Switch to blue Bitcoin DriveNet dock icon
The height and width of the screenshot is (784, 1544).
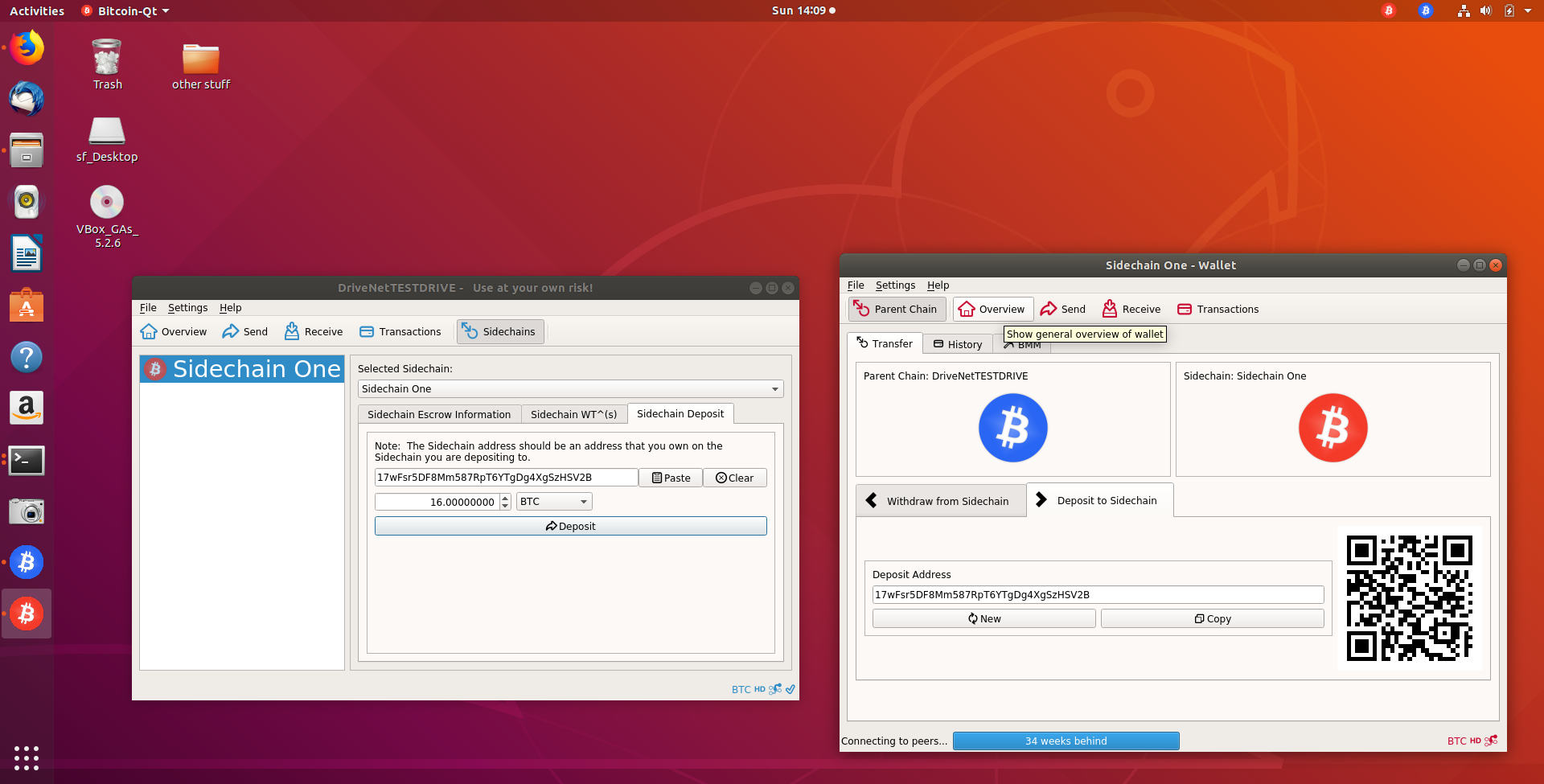click(27, 563)
